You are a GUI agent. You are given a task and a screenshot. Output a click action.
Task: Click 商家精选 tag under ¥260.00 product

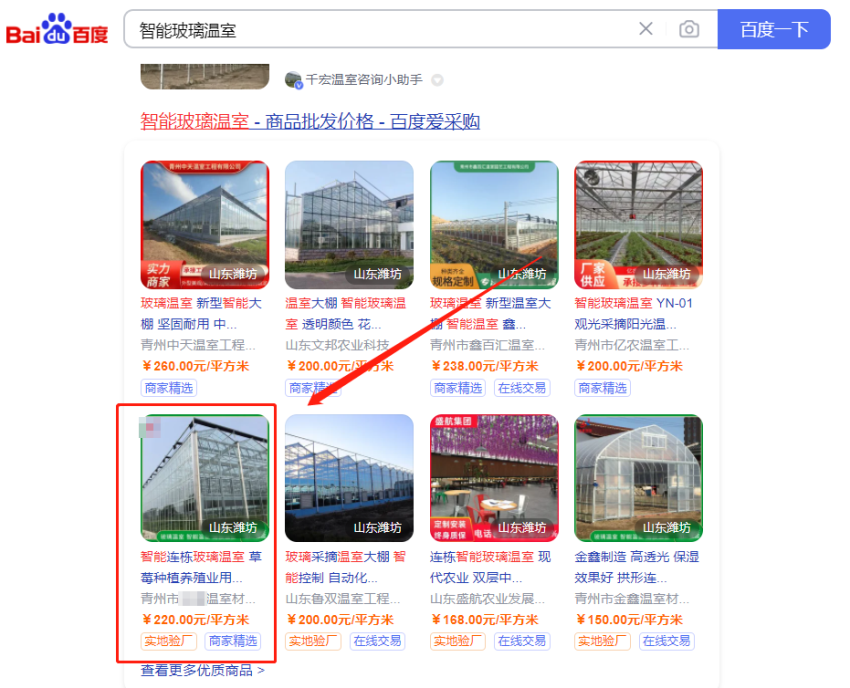point(169,388)
